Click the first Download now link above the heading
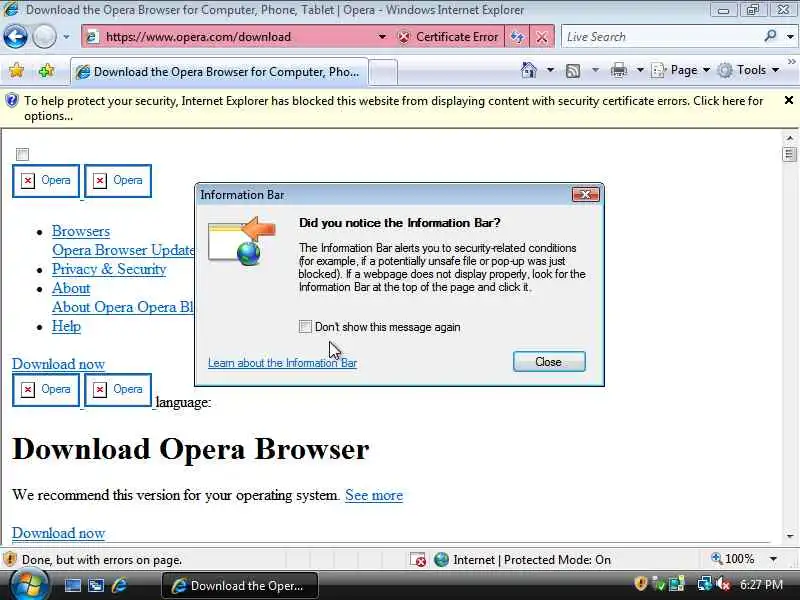The width and height of the screenshot is (800, 600). 59,364
